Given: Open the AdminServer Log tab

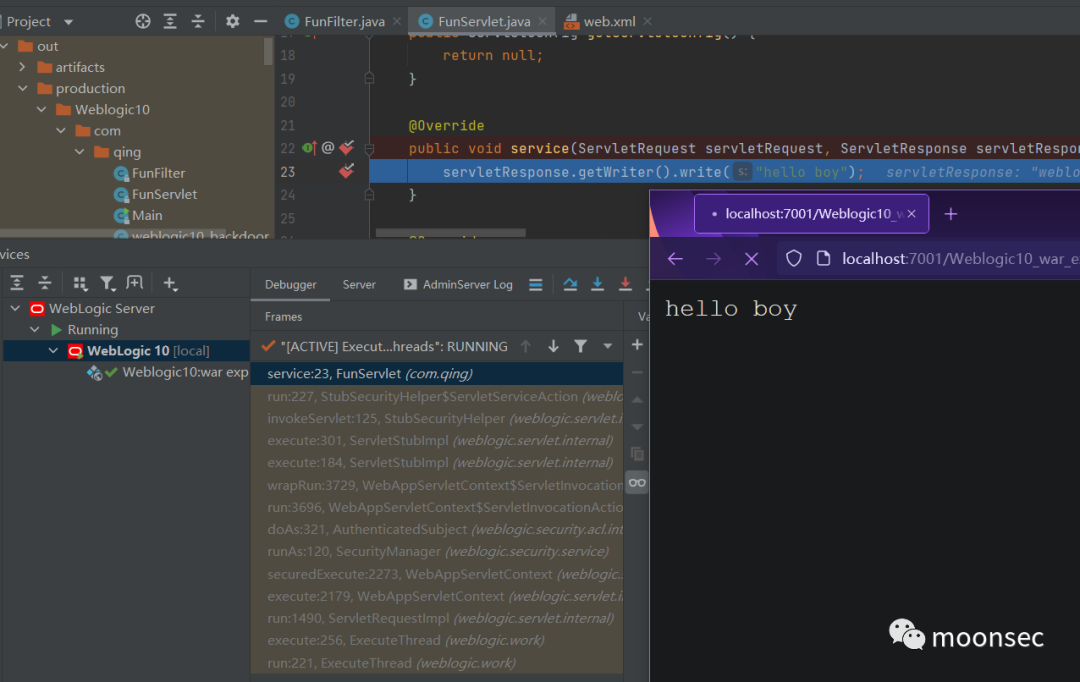Looking at the screenshot, I should click(x=458, y=285).
